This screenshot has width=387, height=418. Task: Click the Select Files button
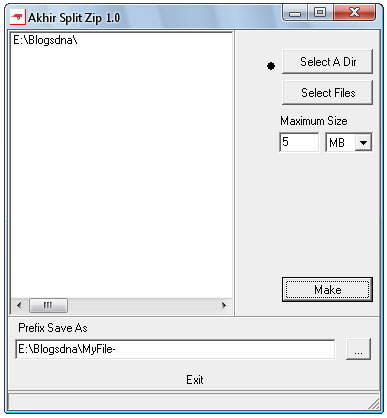pyautogui.click(x=327, y=93)
